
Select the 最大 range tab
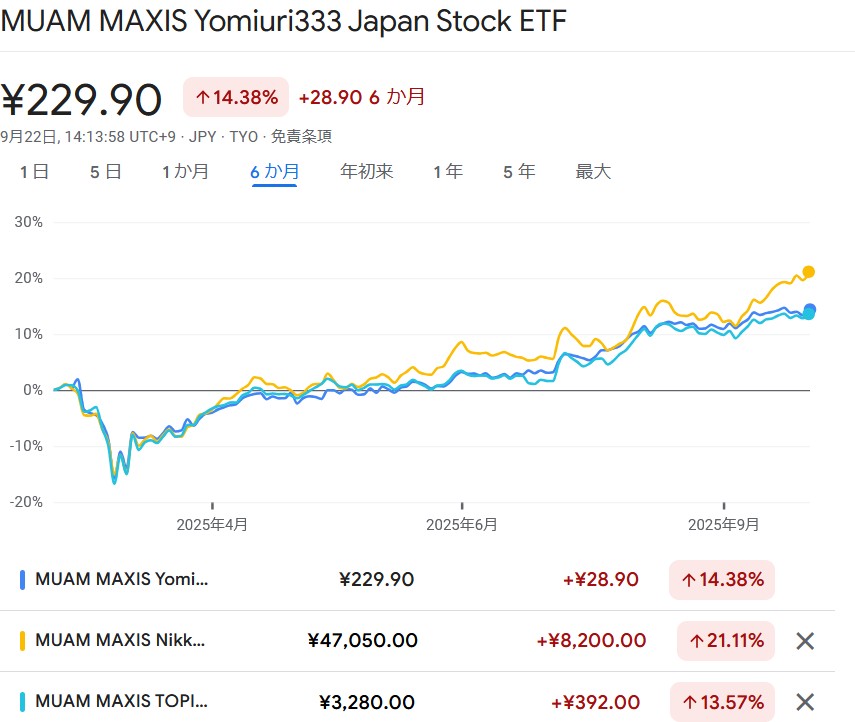(x=593, y=172)
